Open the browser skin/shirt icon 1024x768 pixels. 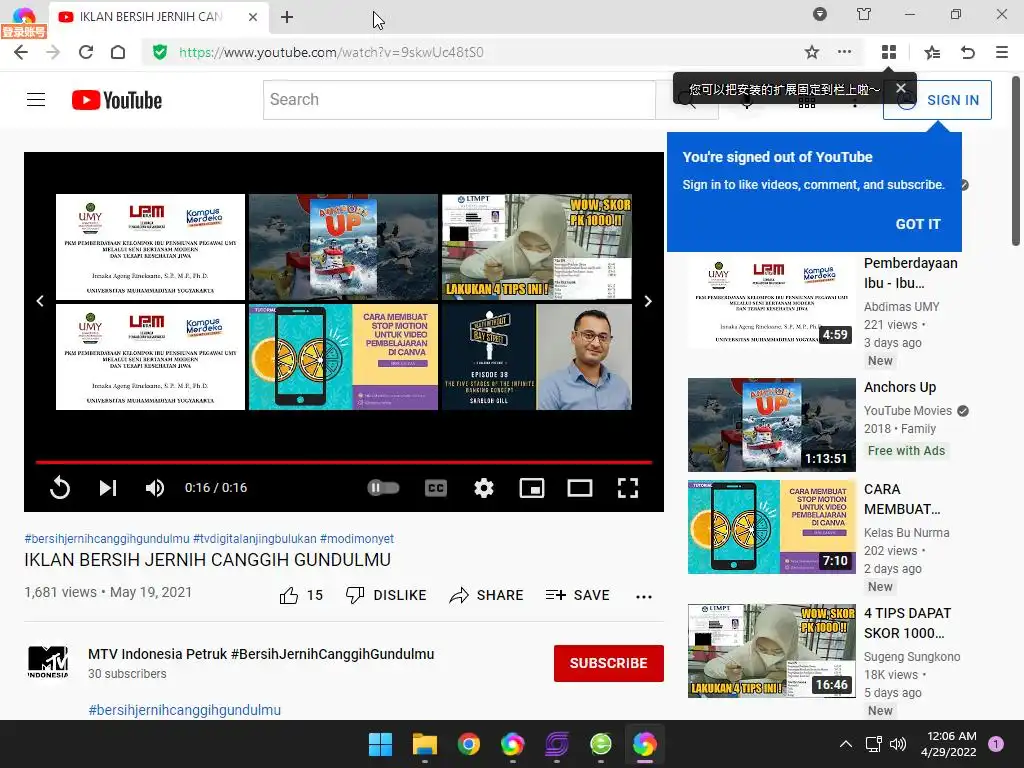pyautogui.click(x=864, y=14)
